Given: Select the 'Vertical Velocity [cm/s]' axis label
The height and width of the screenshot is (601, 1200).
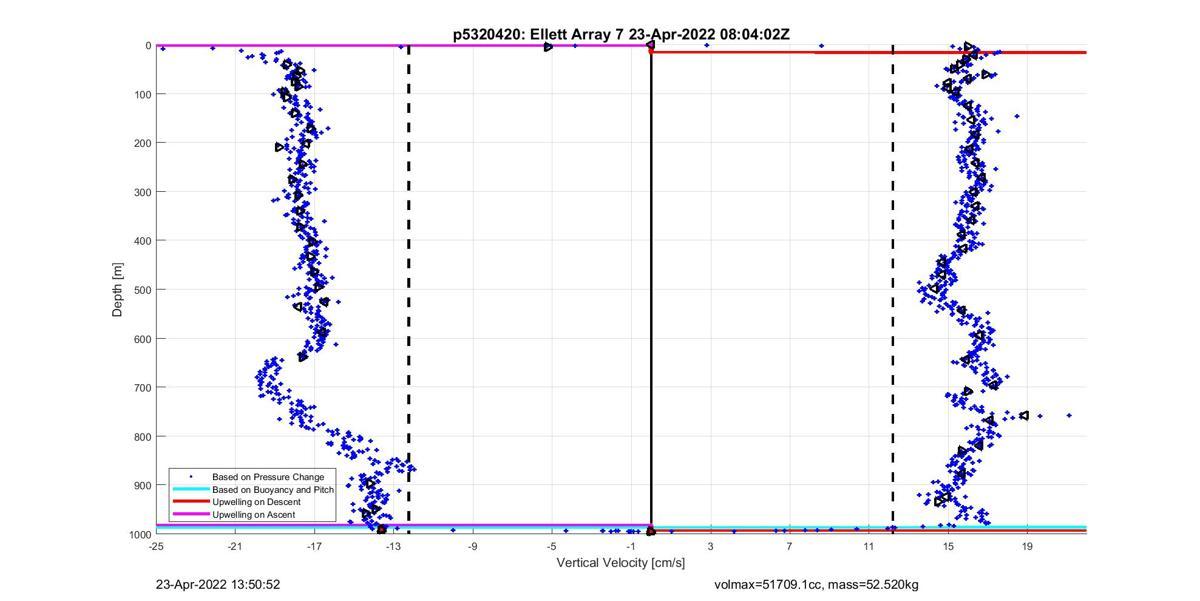Looking at the screenshot, I should [x=621, y=563].
